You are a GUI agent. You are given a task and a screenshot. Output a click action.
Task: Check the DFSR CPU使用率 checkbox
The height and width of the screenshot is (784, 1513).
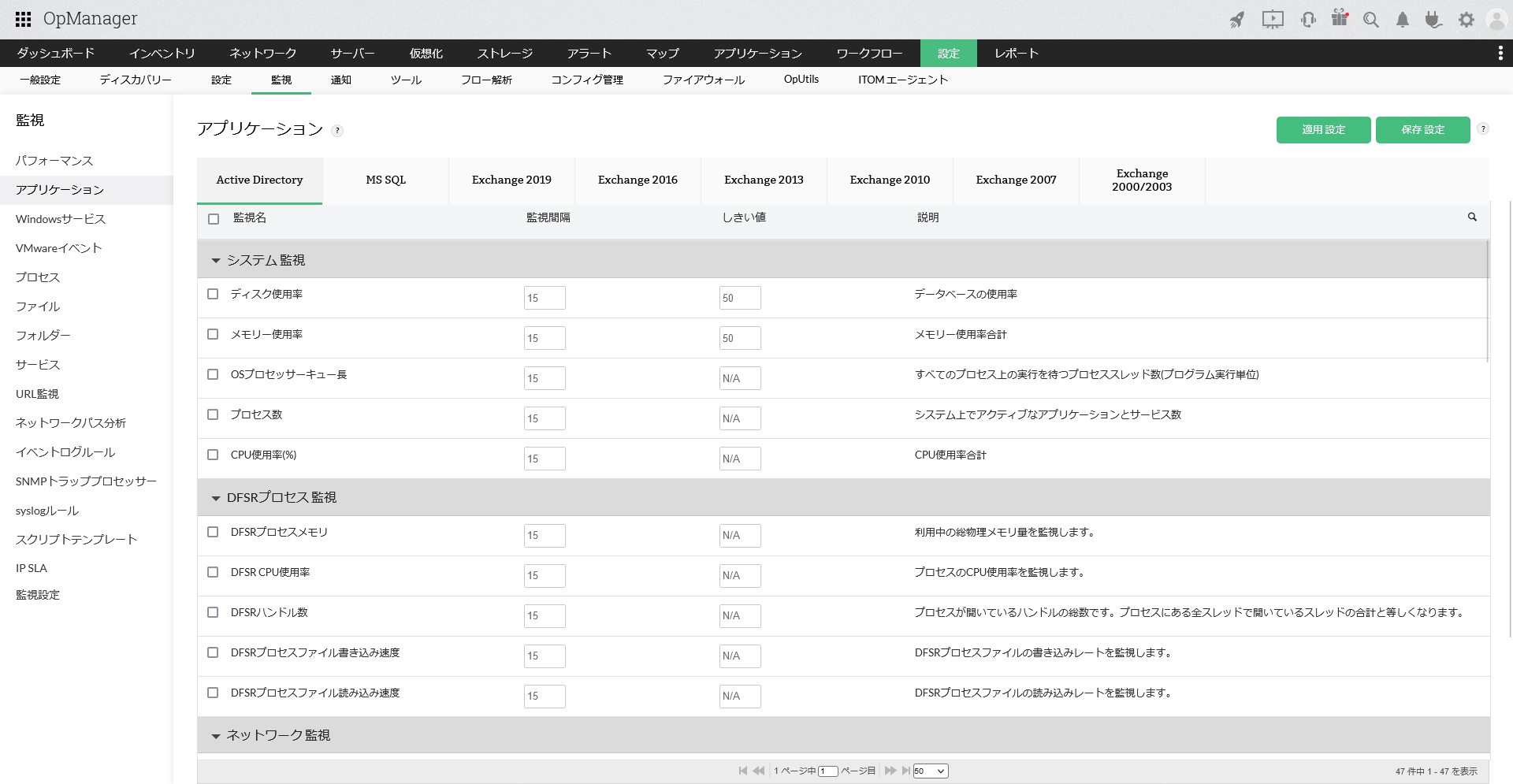tap(213, 572)
